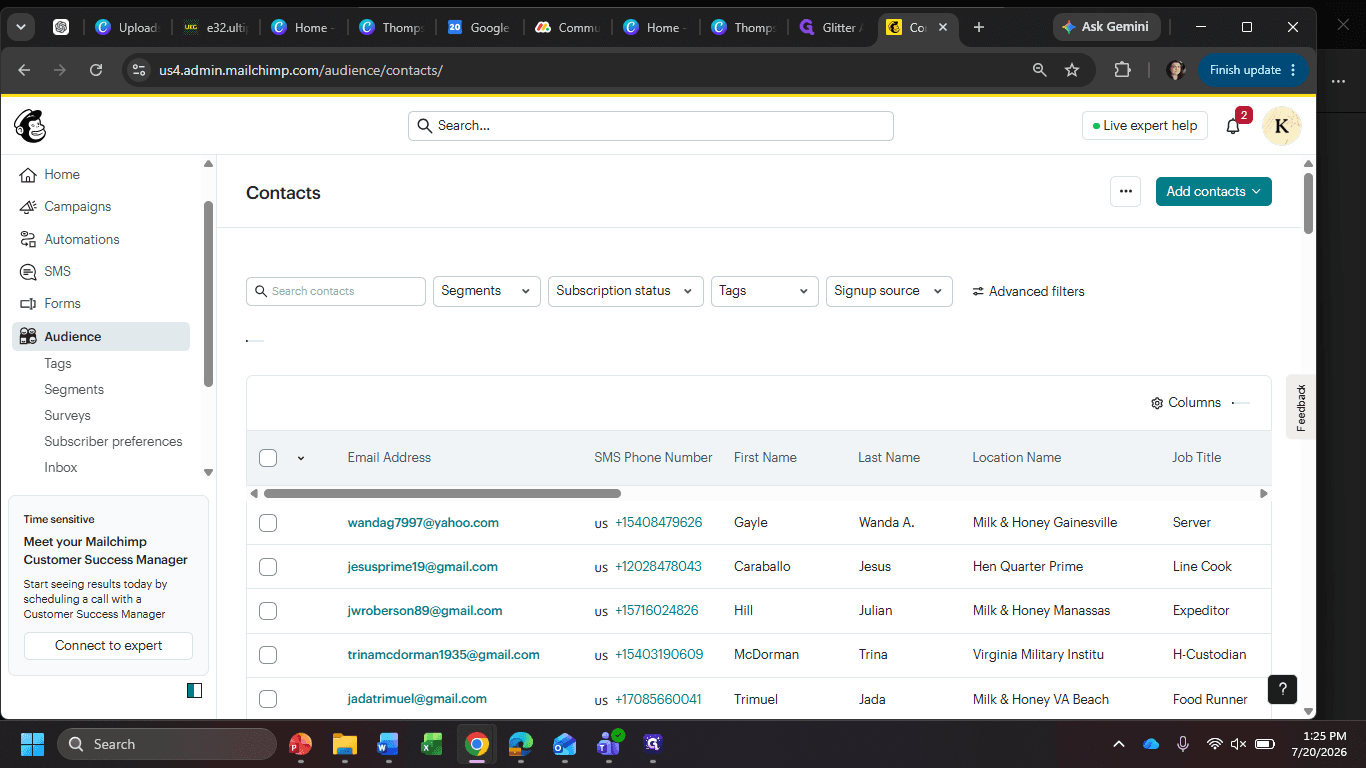This screenshot has height=768, width=1366.
Task: Click the browser zoom magnifier icon
Action: 1040,70
